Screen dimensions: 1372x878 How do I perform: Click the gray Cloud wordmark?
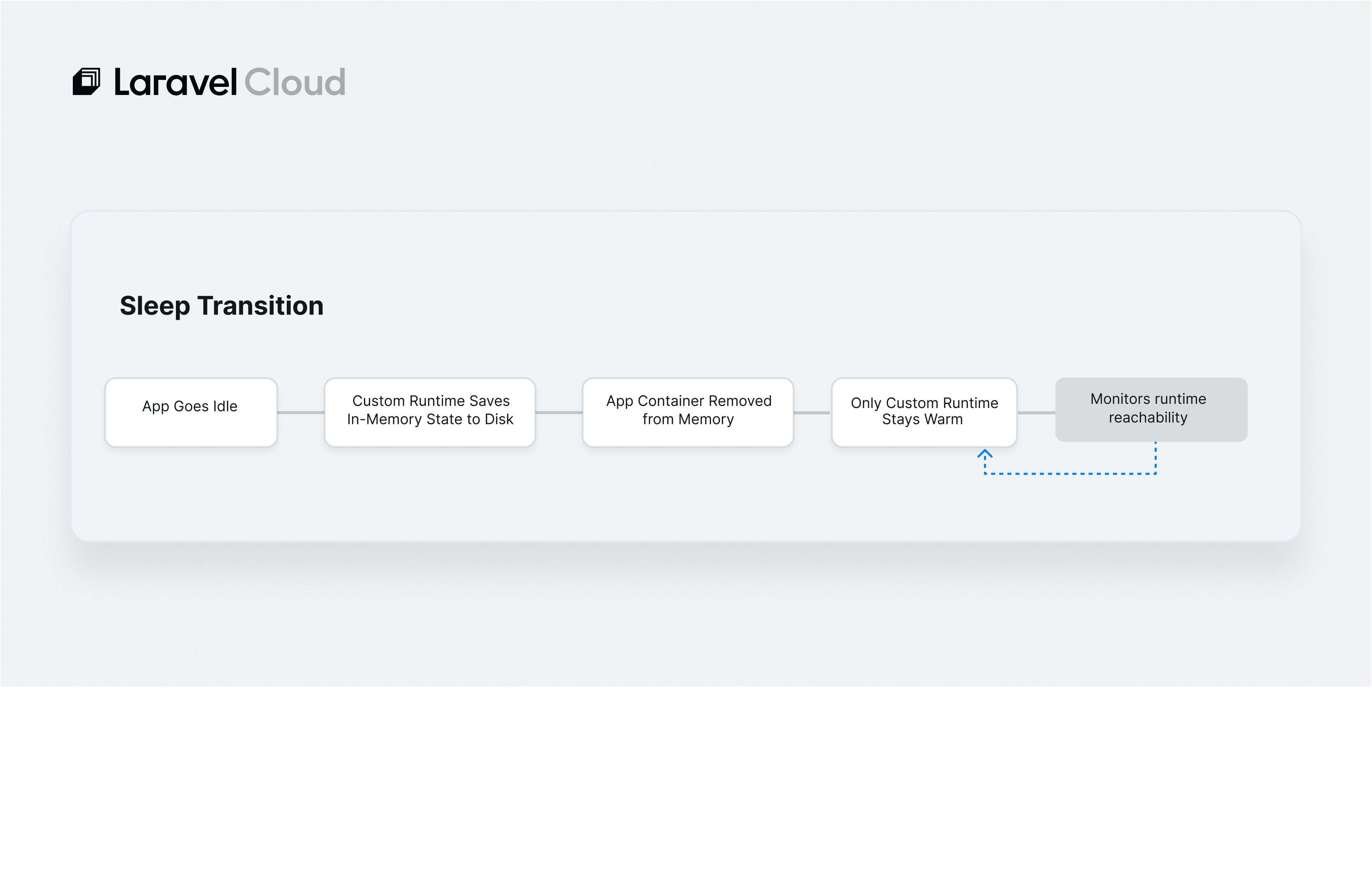295,82
